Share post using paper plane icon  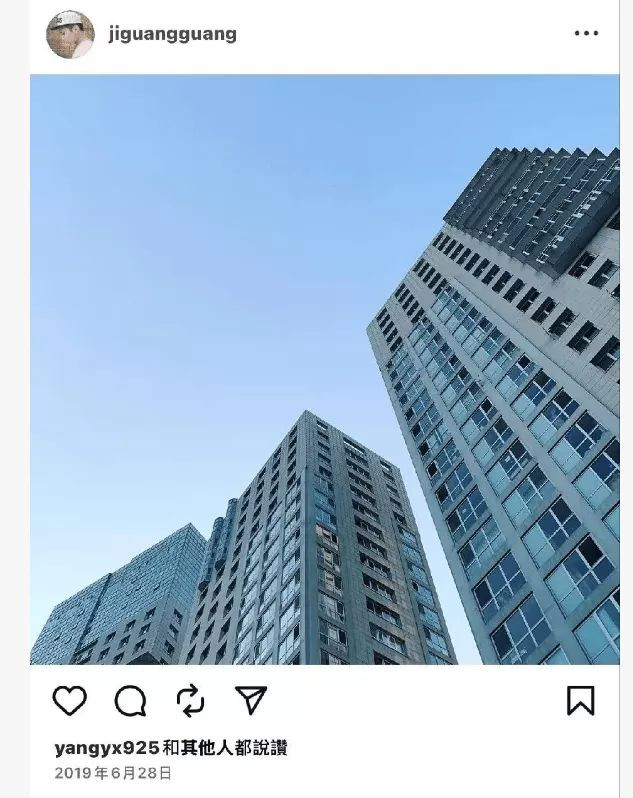[x=251, y=700]
